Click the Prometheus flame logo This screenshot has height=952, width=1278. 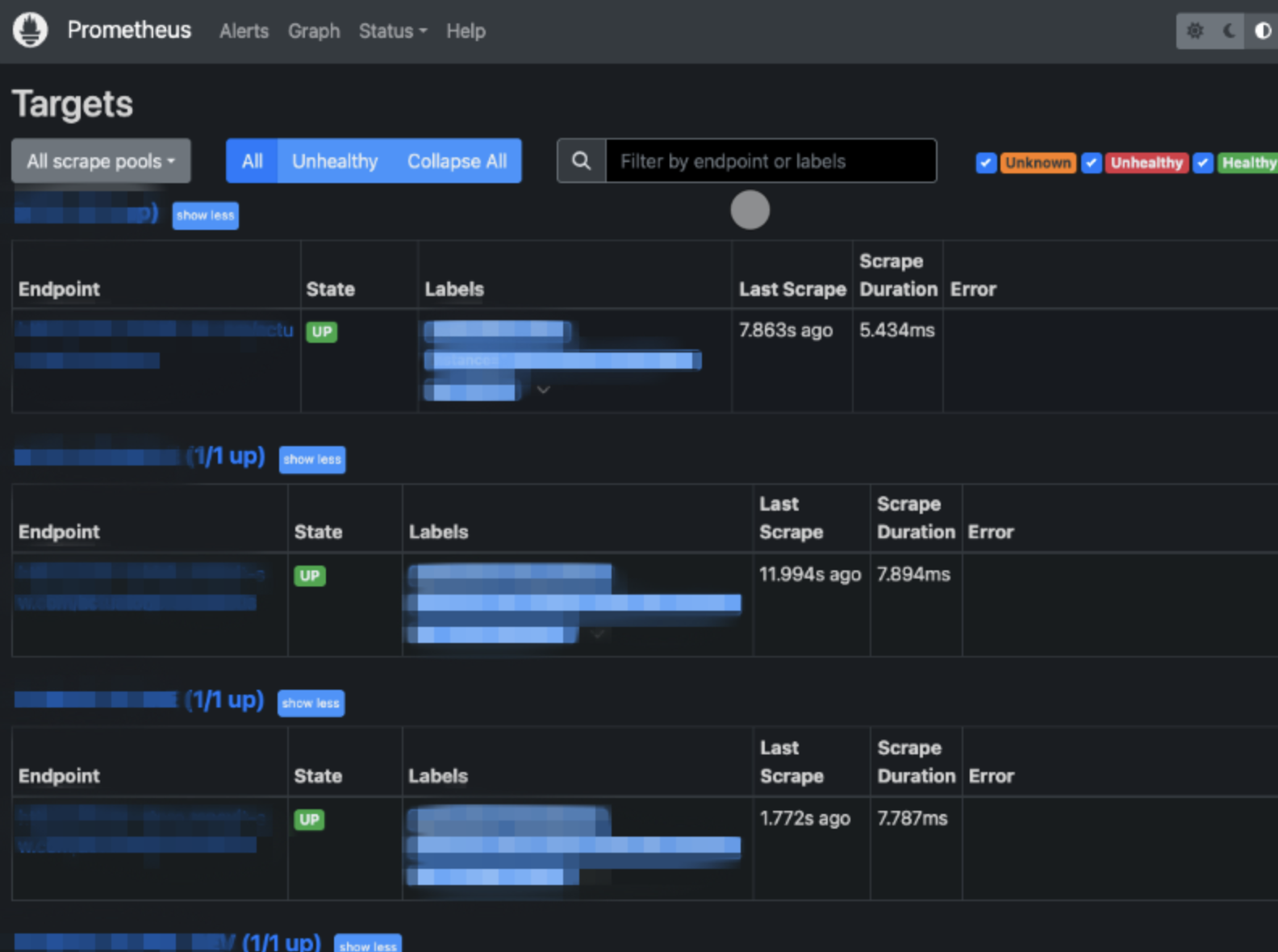click(31, 31)
